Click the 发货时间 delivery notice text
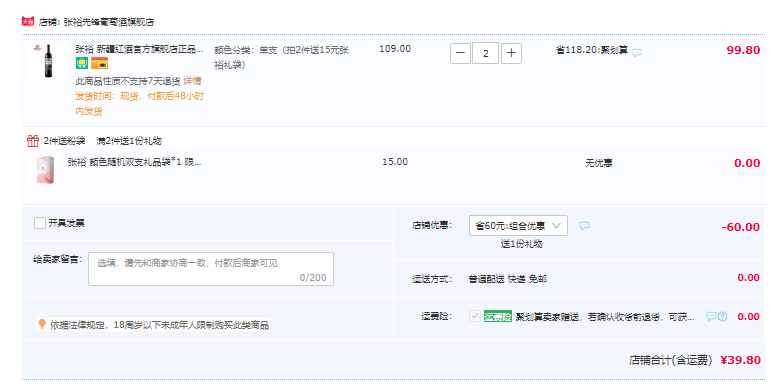 (x=139, y=103)
